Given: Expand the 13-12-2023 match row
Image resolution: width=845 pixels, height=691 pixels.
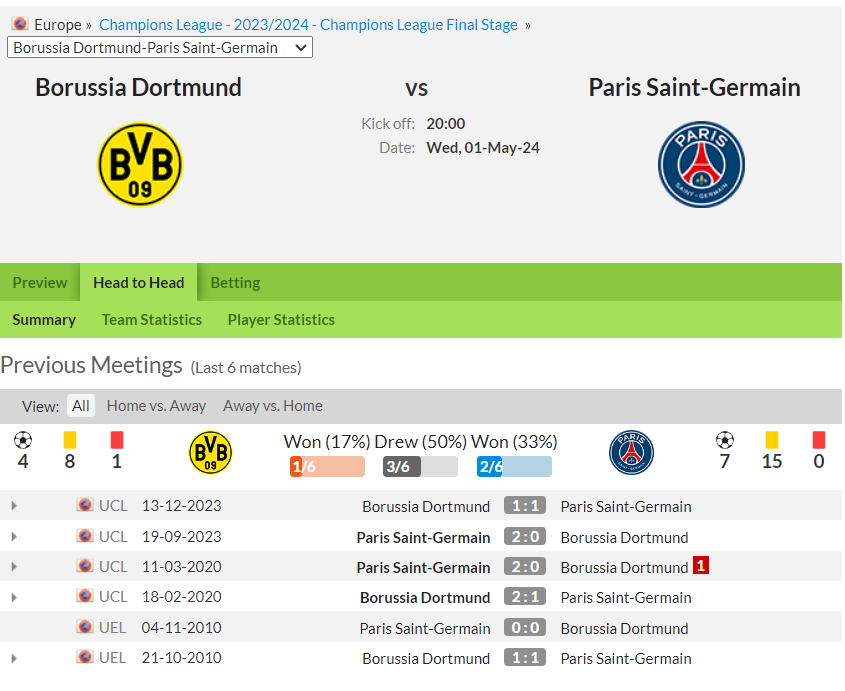Looking at the screenshot, I should [x=14, y=506].
